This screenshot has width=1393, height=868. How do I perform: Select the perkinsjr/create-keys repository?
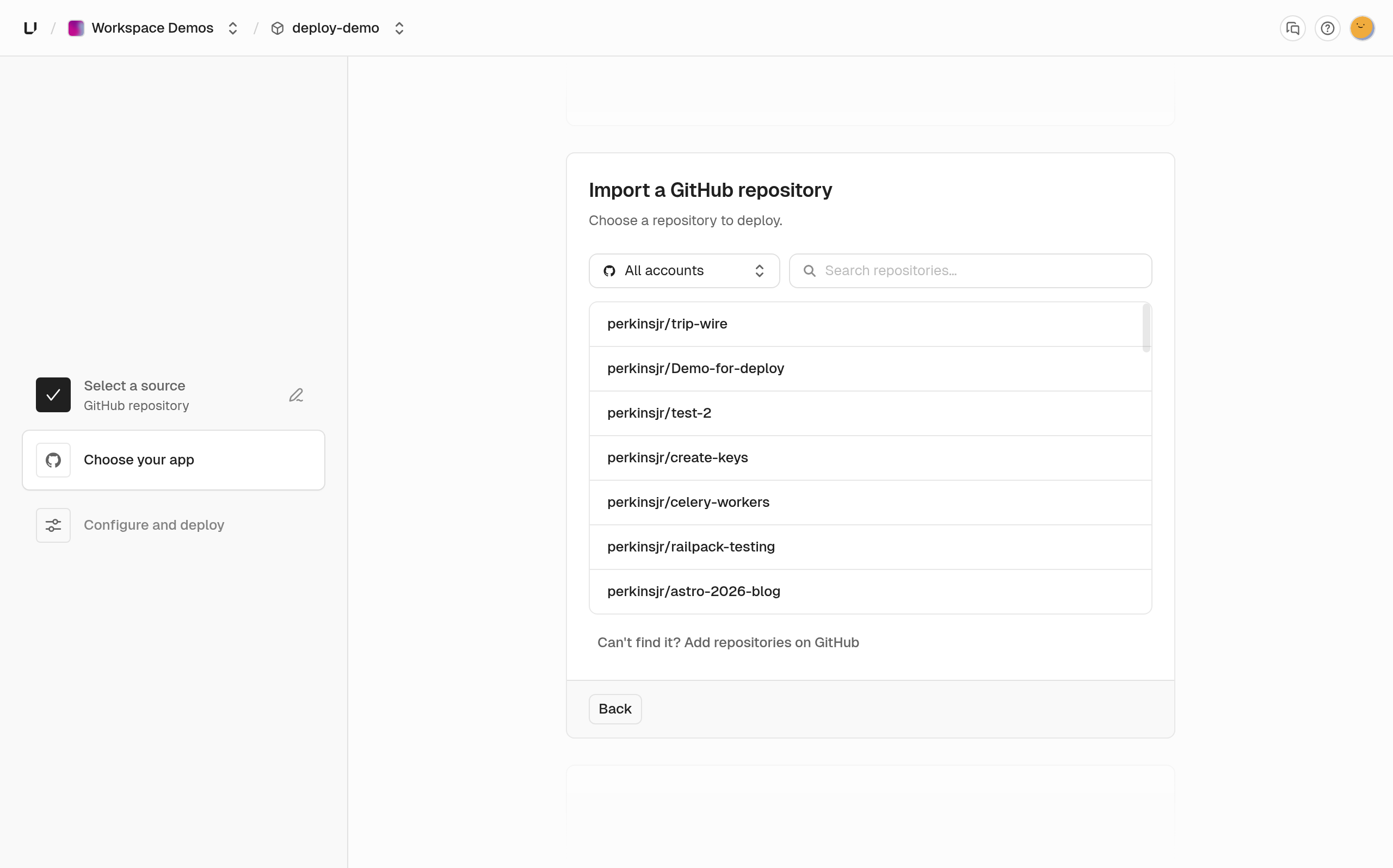(x=870, y=458)
